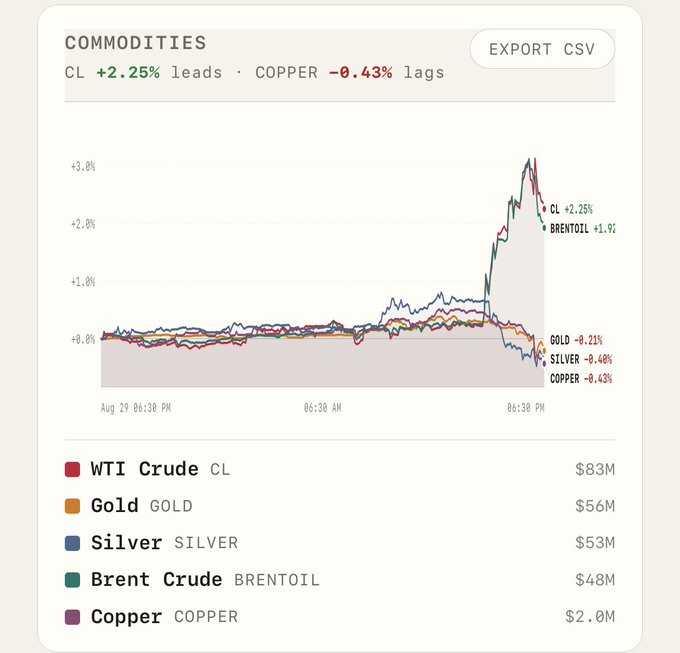The height and width of the screenshot is (653, 680).
Task: Open the Silver legend row
Action: tap(340, 543)
